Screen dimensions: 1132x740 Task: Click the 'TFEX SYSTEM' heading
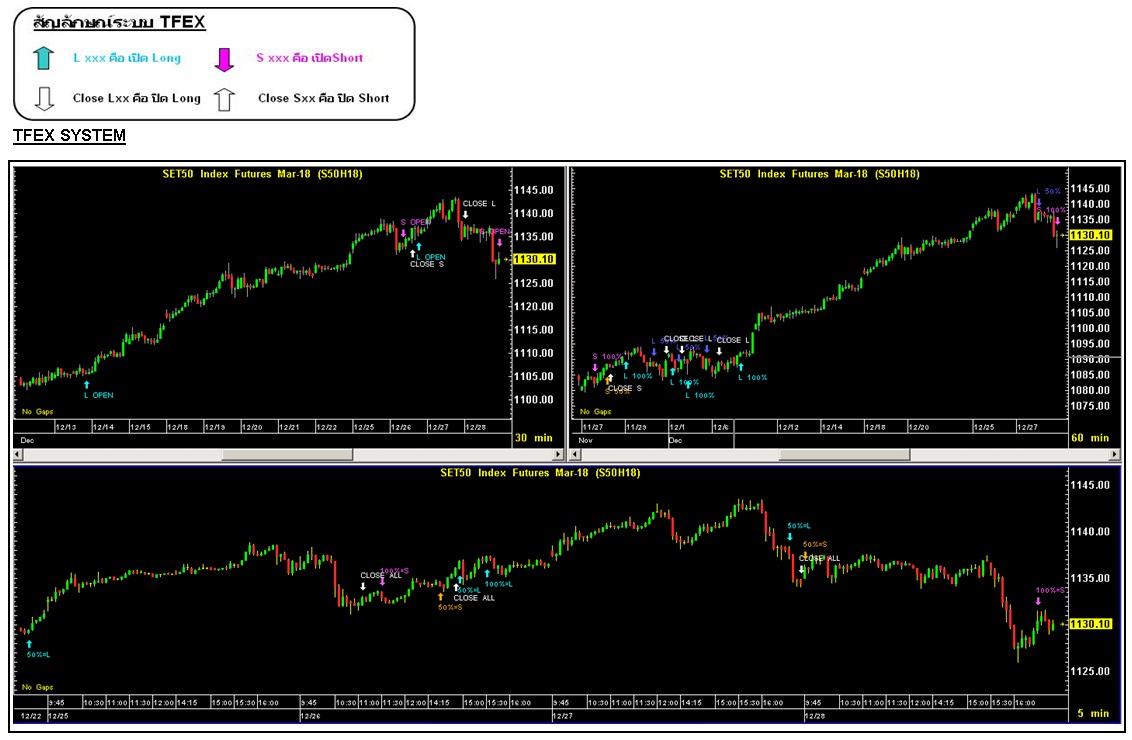tap(69, 136)
